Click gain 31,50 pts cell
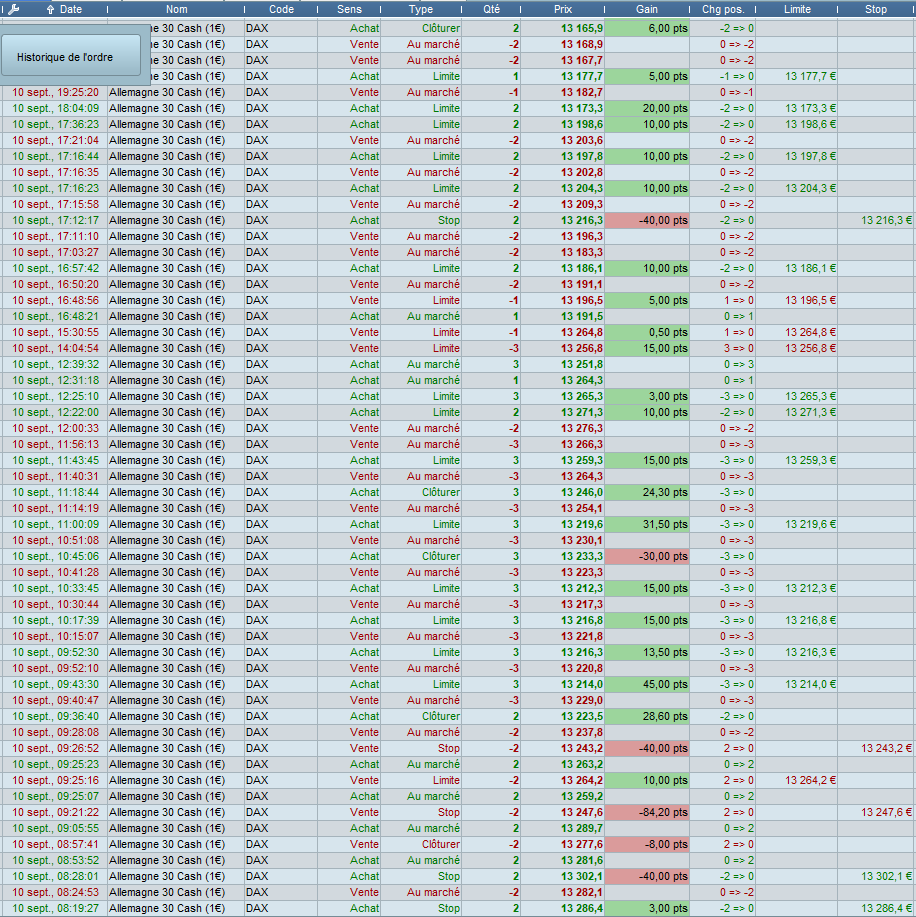The image size is (916, 917). click(x=647, y=524)
